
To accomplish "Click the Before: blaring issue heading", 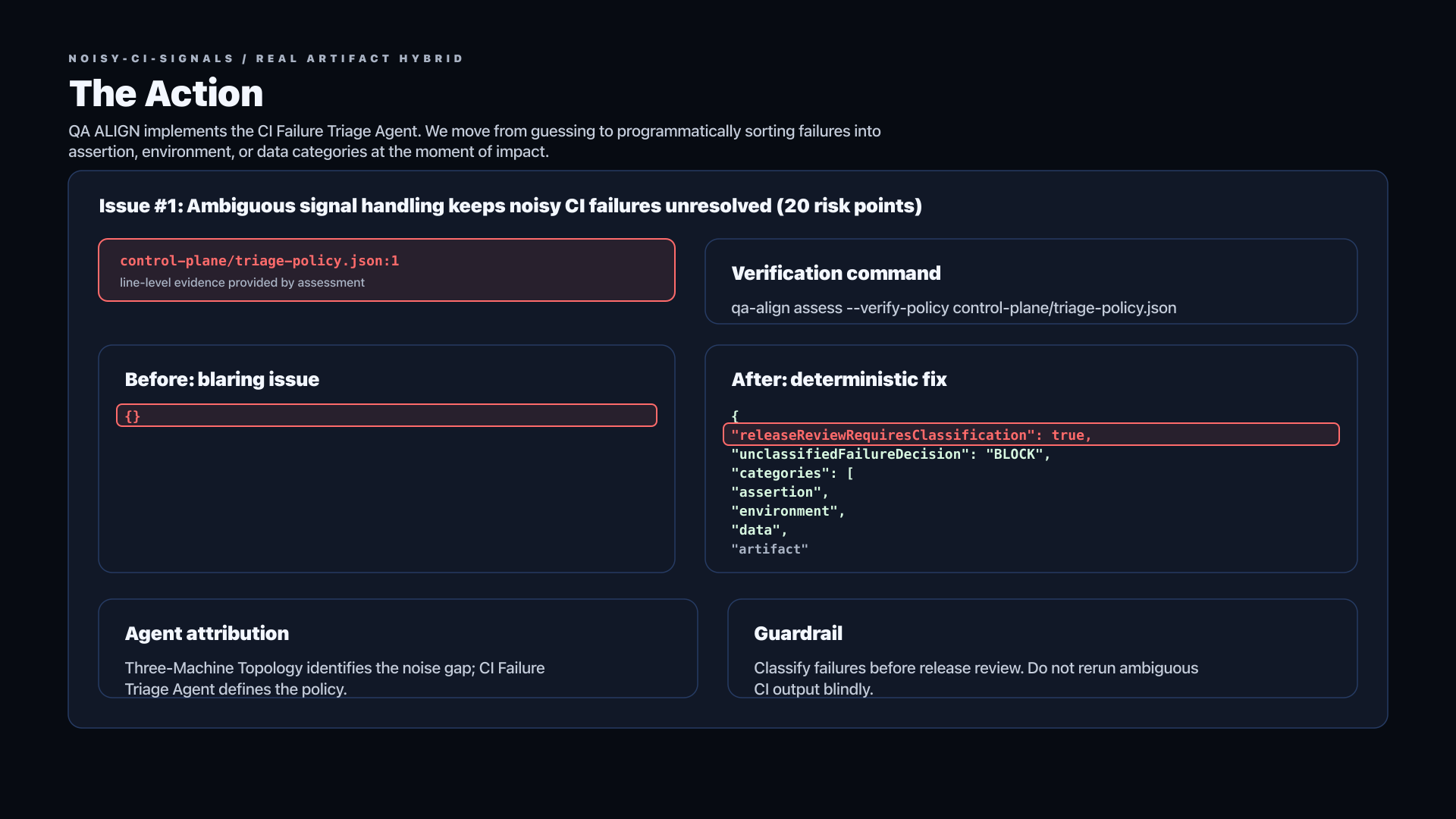I will click(221, 379).
